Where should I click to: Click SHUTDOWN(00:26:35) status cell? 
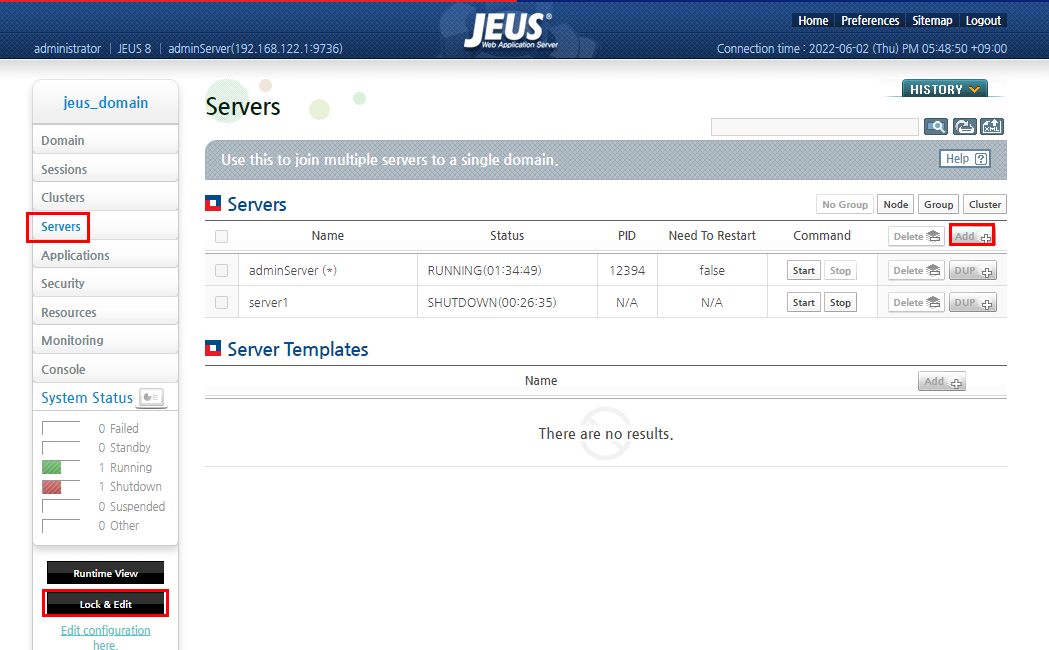click(x=492, y=302)
